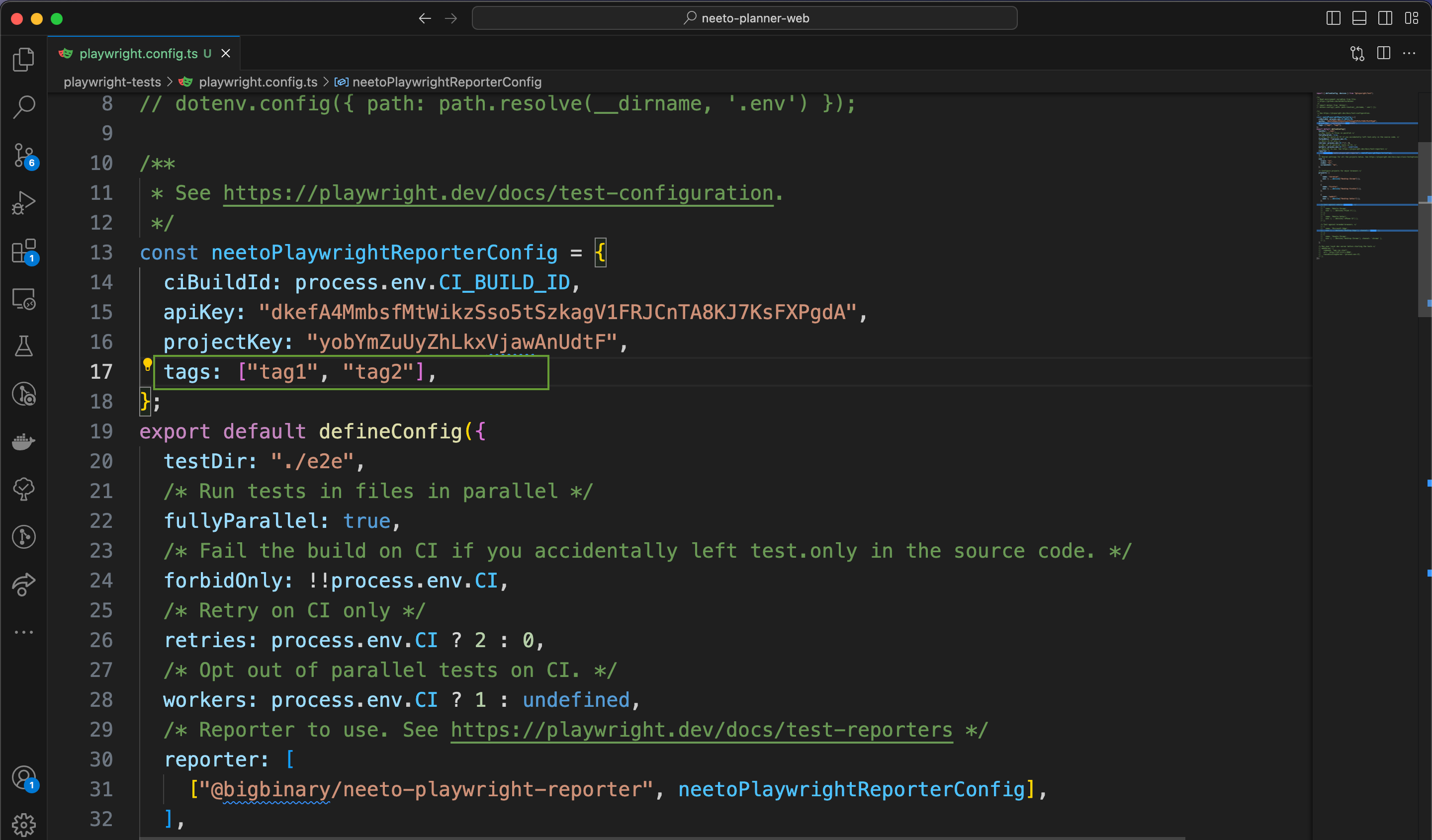Screen dimensions: 1432x840
Task: Click the apiKey string value
Action: point(557,312)
